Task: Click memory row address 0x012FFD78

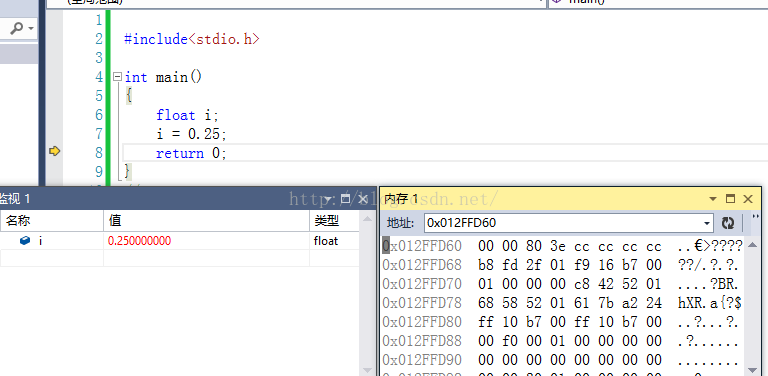Action: (x=422, y=303)
